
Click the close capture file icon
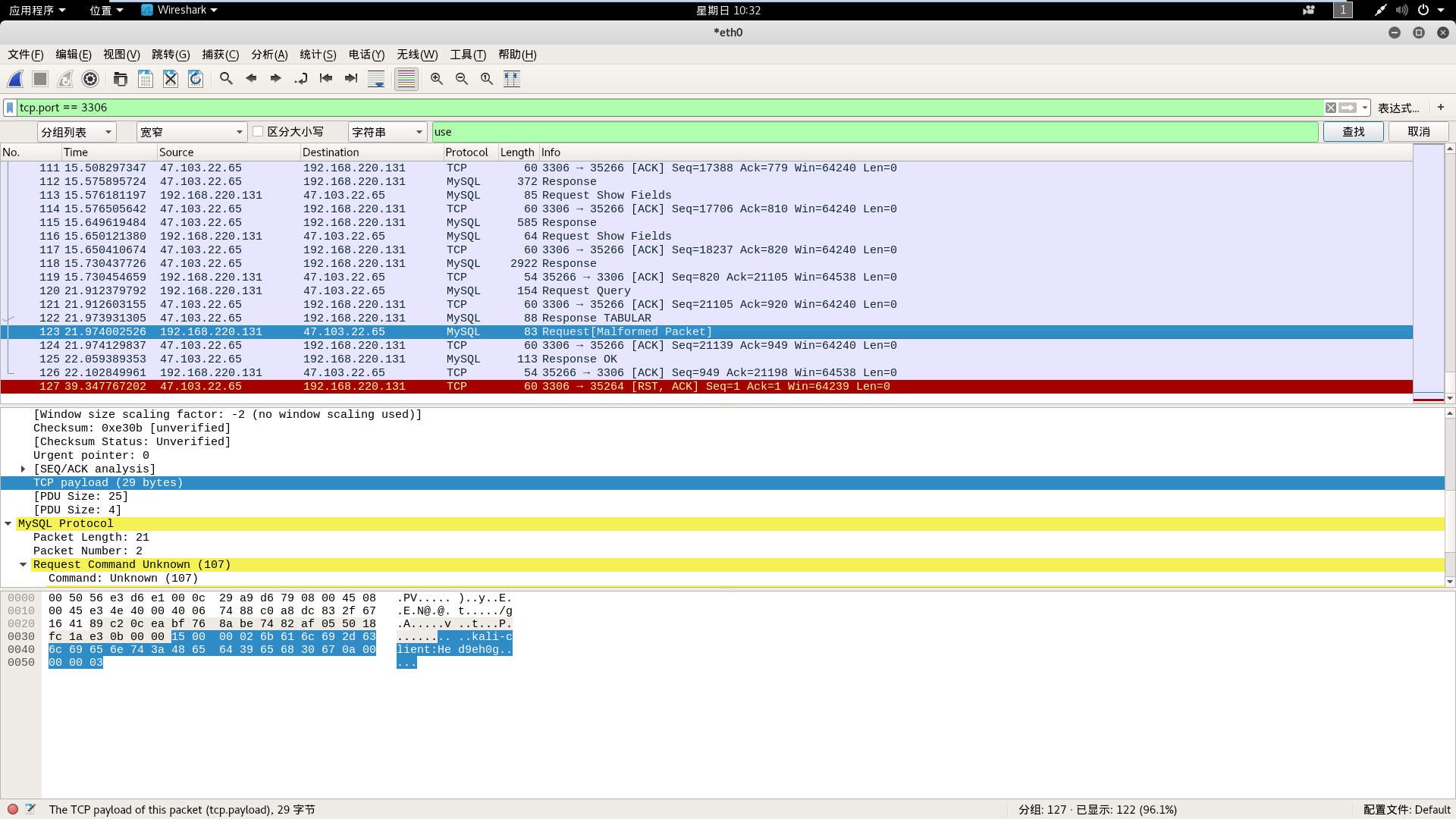pyautogui.click(x=171, y=79)
